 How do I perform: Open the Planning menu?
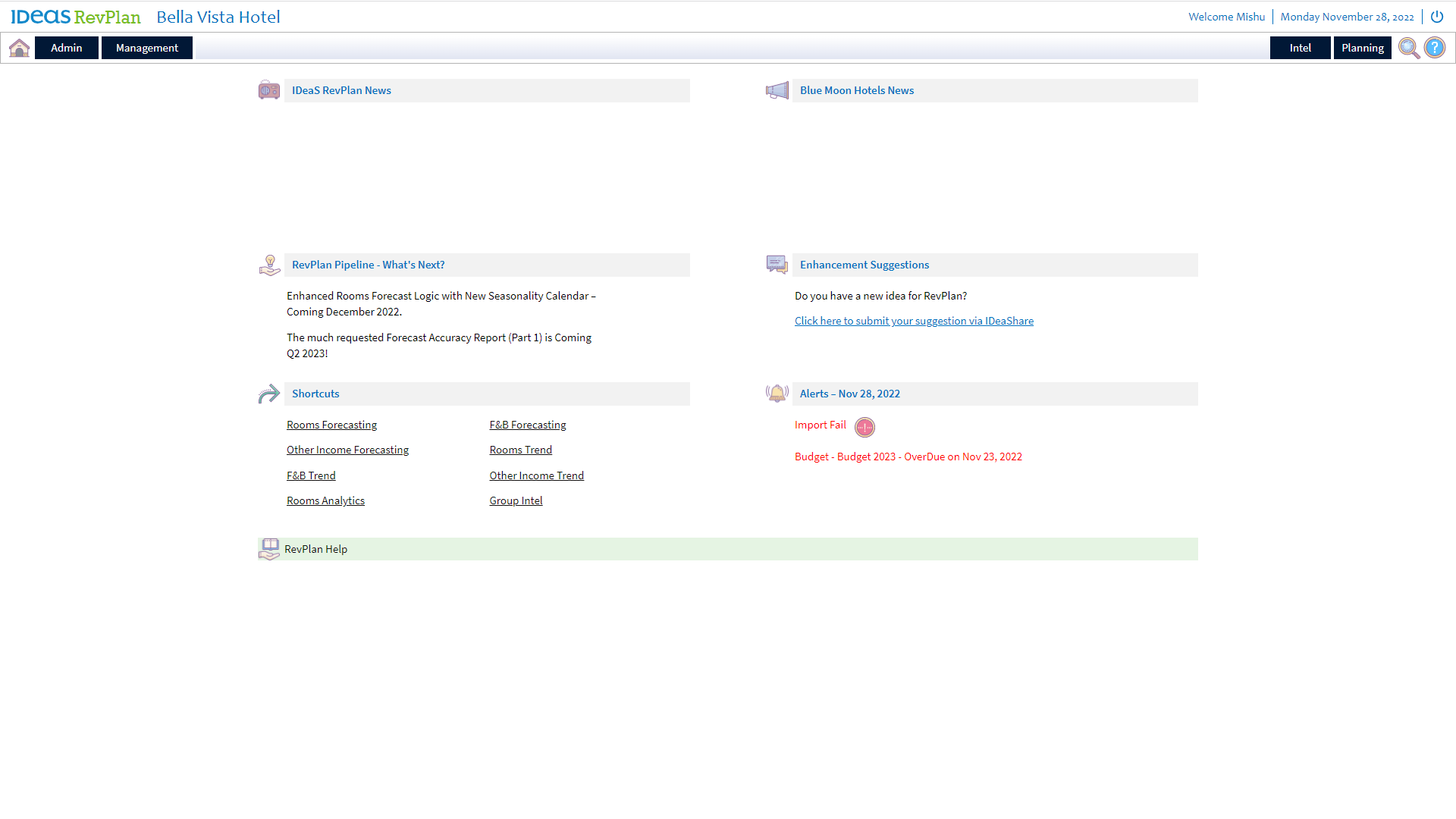point(1362,48)
